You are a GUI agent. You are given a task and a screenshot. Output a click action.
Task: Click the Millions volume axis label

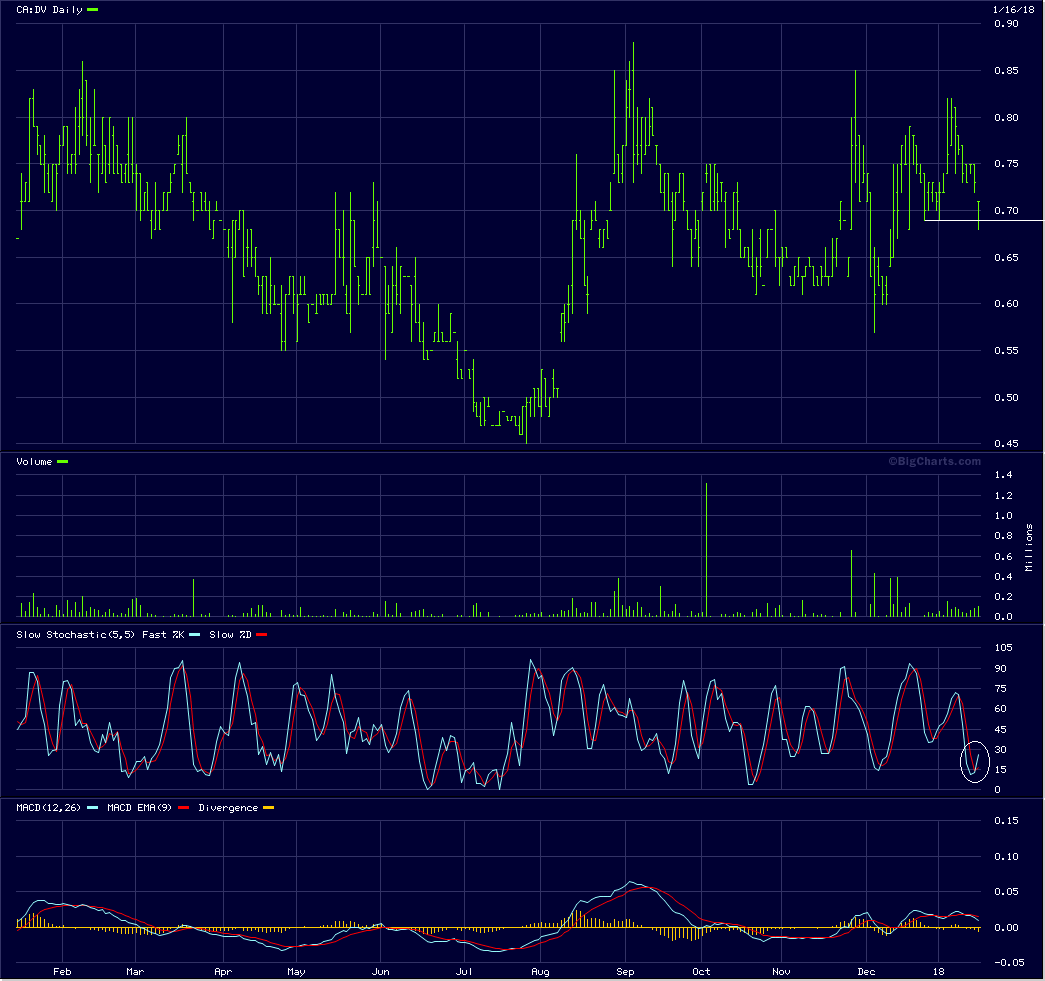1030,546
